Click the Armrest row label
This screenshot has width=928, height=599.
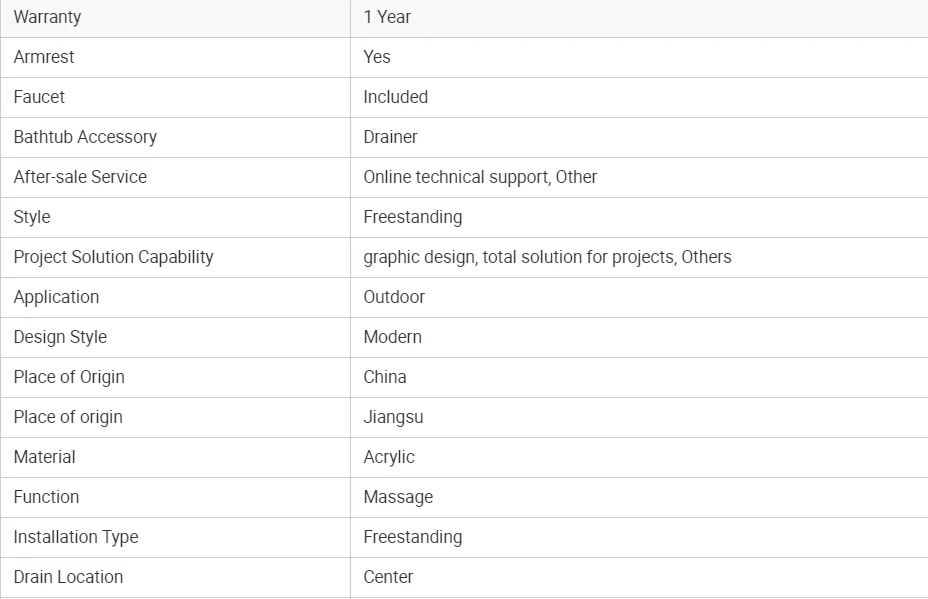(x=44, y=57)
